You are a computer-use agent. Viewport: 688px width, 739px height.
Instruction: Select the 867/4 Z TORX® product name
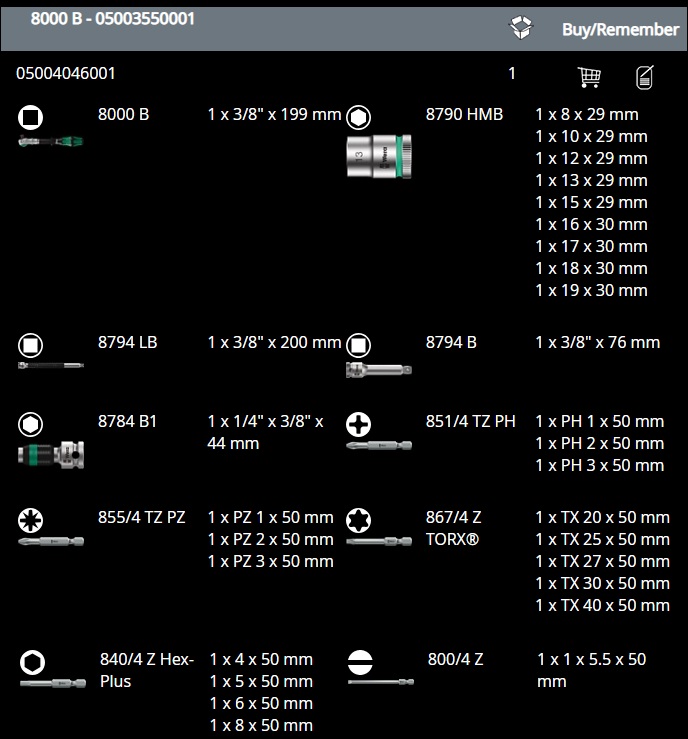pyautogui.click(x=453, y=528)
